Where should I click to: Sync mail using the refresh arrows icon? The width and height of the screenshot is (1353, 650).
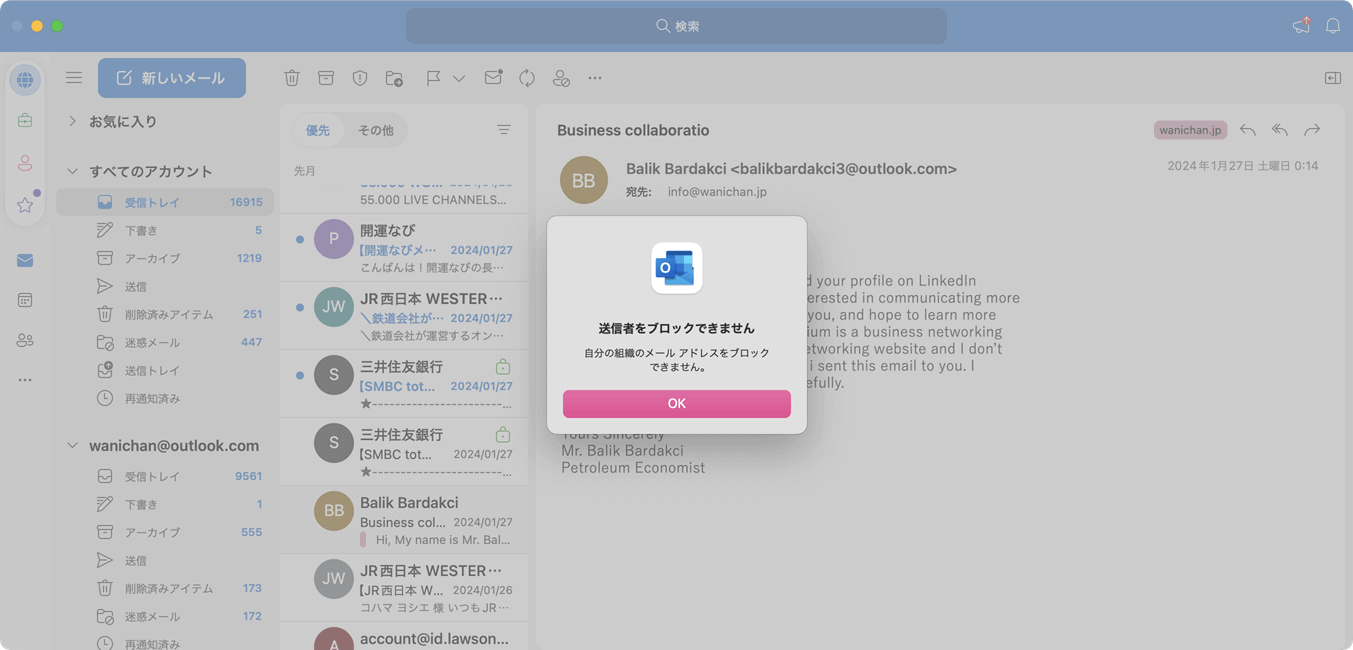[x=527, y=77]
